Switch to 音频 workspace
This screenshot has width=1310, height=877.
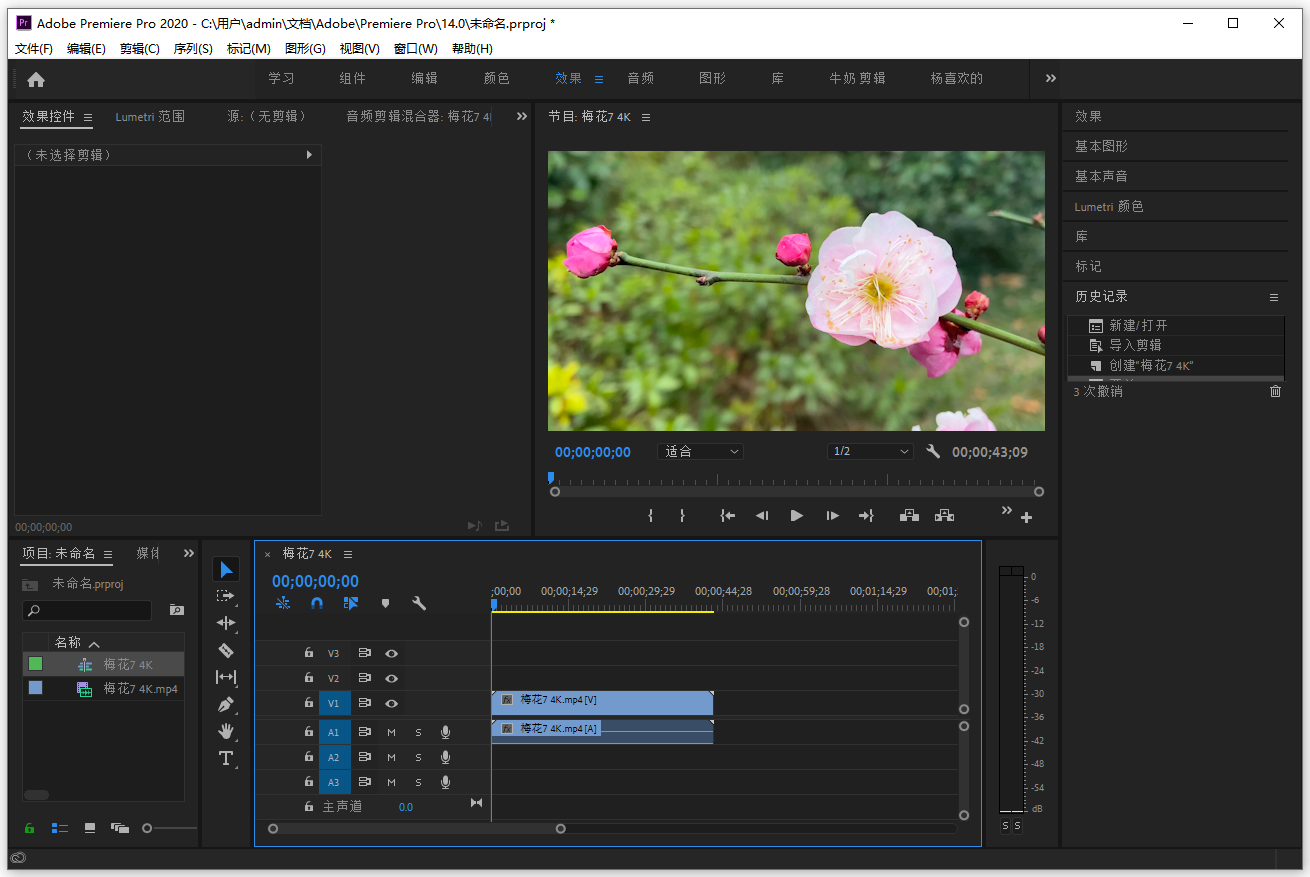click(641, 78)
